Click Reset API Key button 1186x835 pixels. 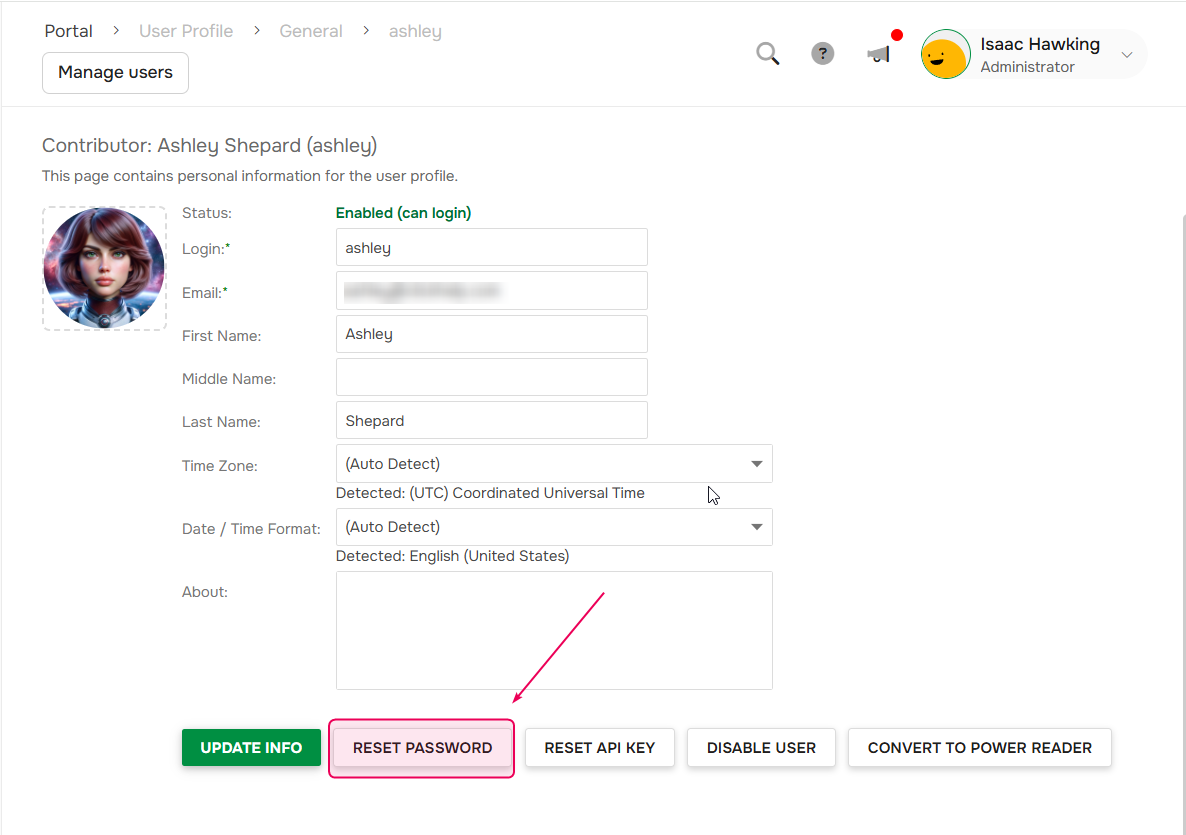600,748
